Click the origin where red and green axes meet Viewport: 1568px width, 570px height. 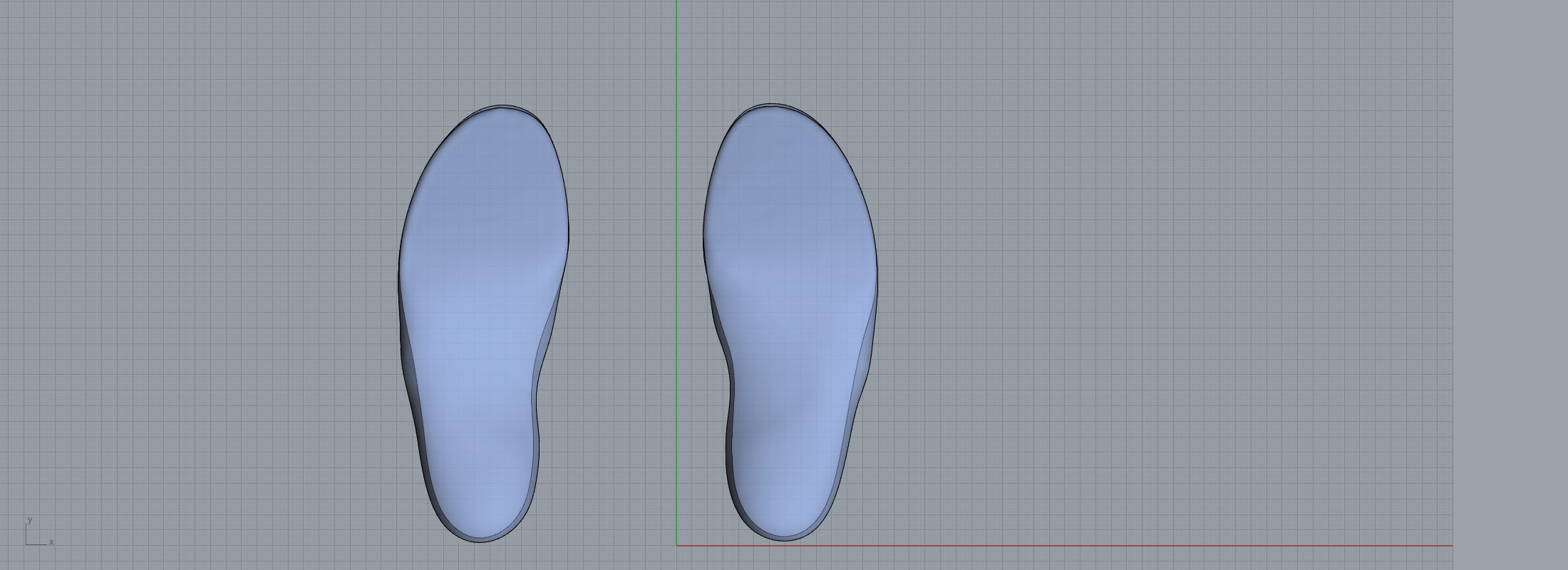pyautogui.click(x=677, y=546)
